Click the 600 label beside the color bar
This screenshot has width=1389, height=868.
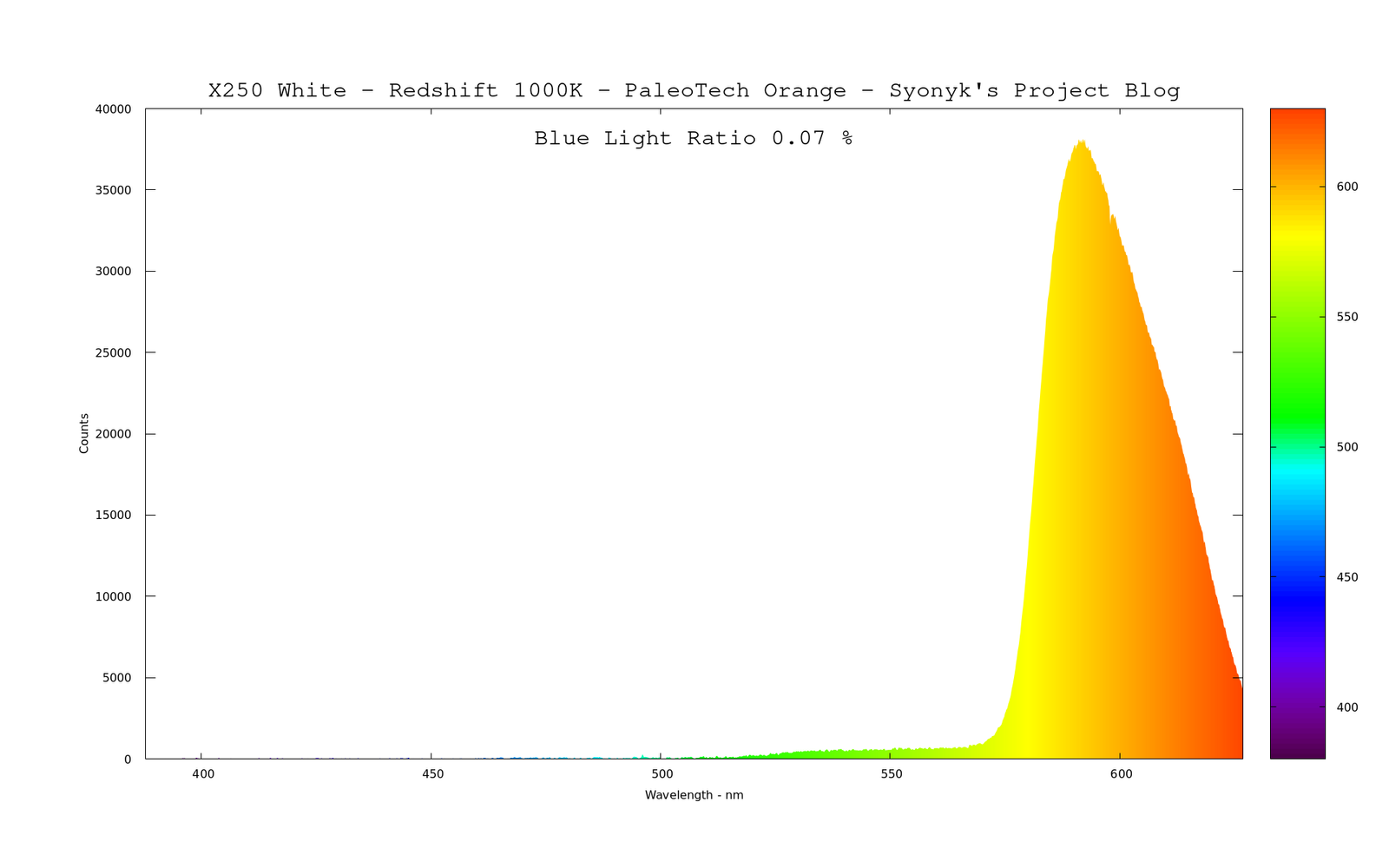1346,187
